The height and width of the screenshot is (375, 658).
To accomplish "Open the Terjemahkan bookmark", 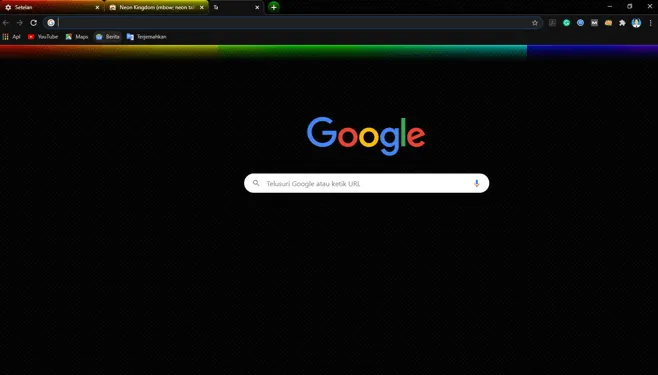I will point(146,37).
